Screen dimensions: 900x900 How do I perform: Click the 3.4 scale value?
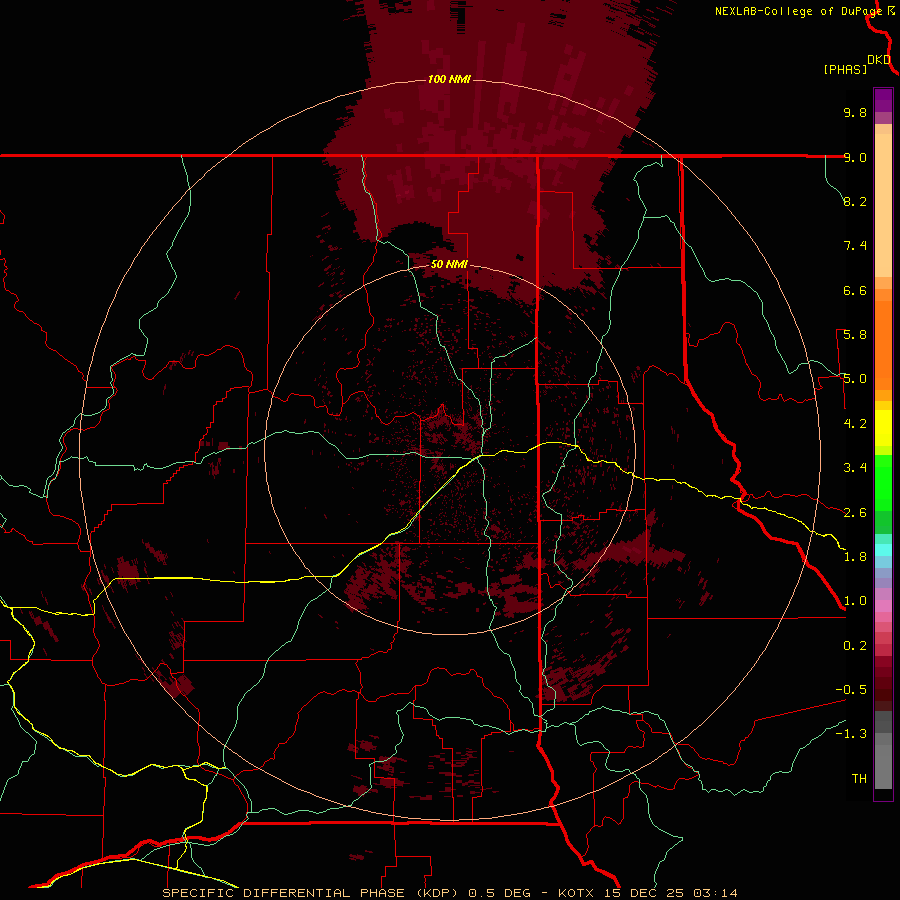pyautogui.click(x=855, y=468)
